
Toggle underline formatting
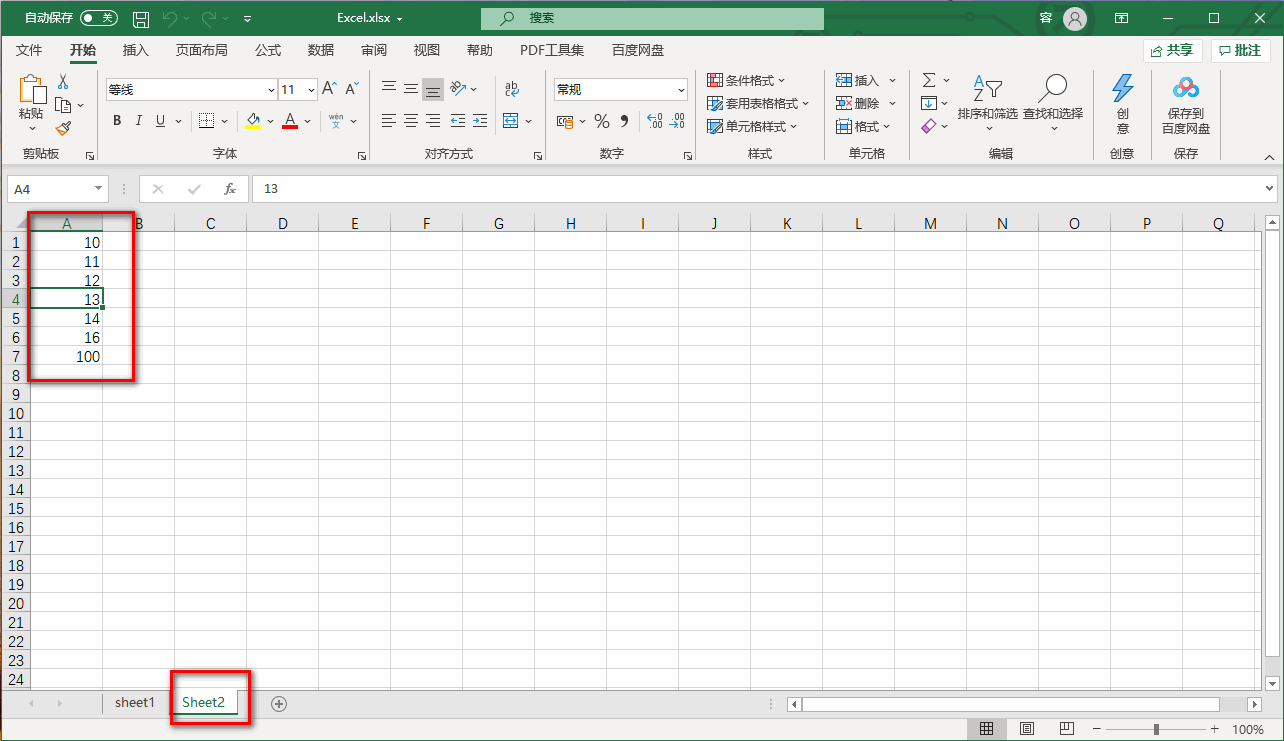tap(159, 121)
